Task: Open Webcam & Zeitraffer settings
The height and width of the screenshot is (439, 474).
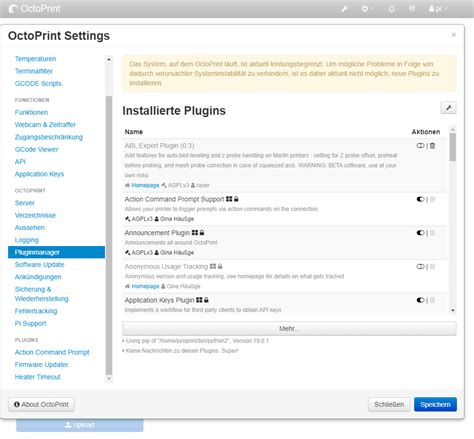Action: pyautogui.click(x=45, y=125)
